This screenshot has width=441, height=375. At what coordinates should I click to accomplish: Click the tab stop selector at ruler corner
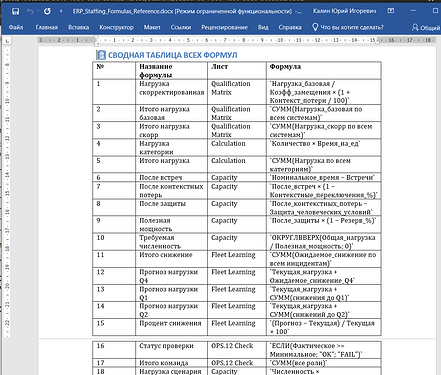tap(7, 41)
